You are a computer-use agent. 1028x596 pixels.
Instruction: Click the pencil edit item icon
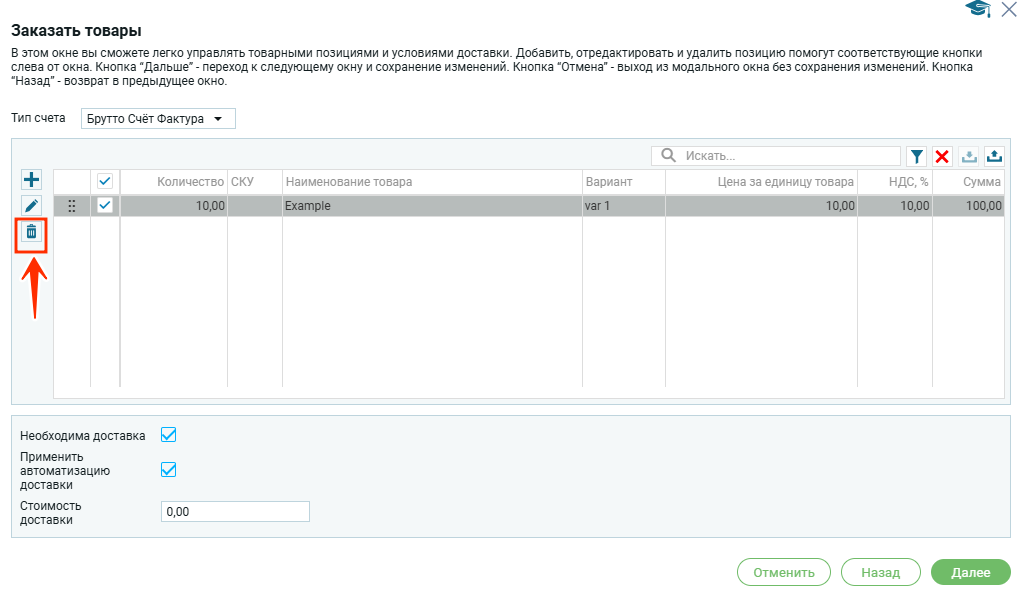(31, 206)
